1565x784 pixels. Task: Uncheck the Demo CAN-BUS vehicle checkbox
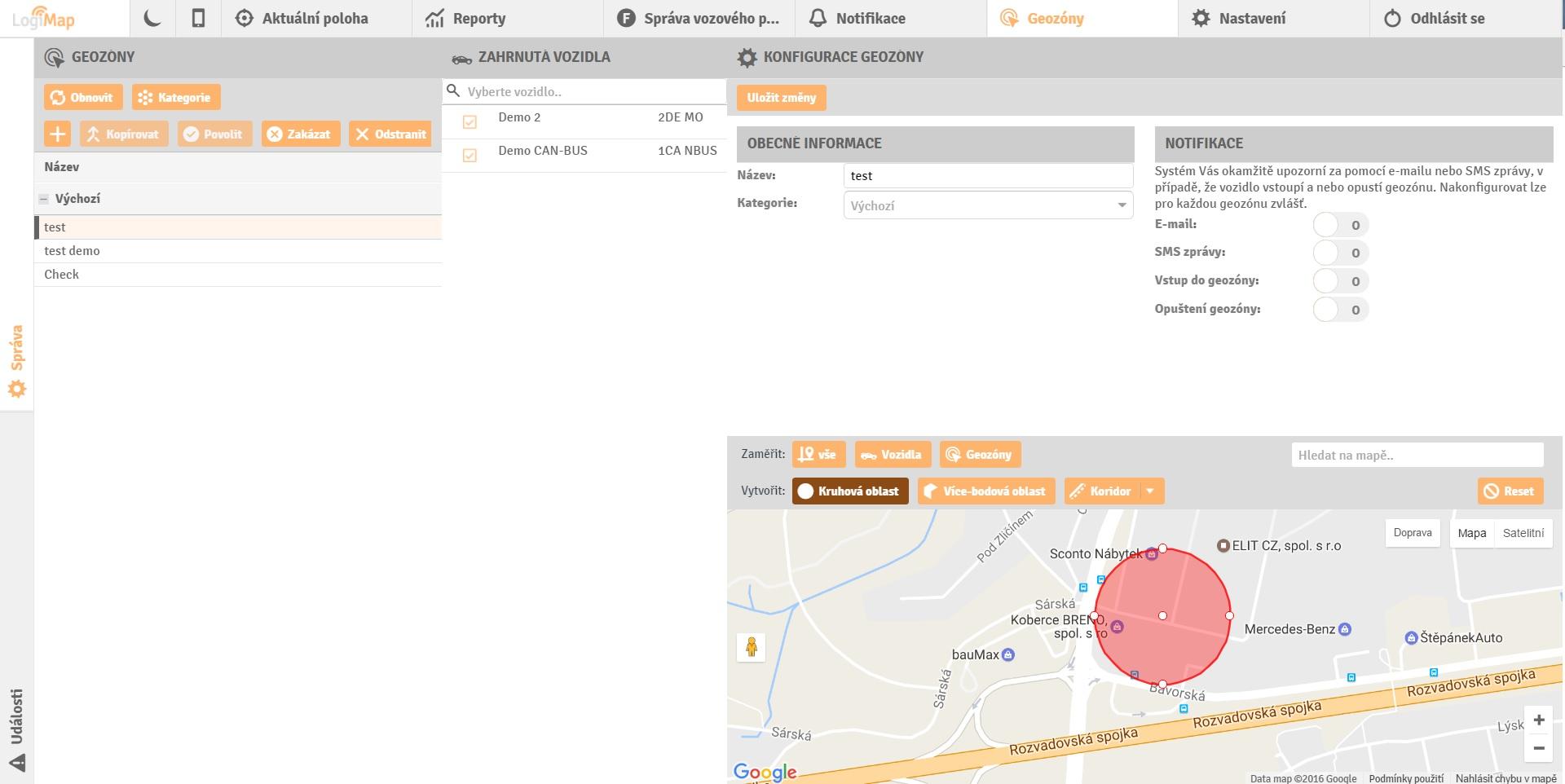[469, 155]
